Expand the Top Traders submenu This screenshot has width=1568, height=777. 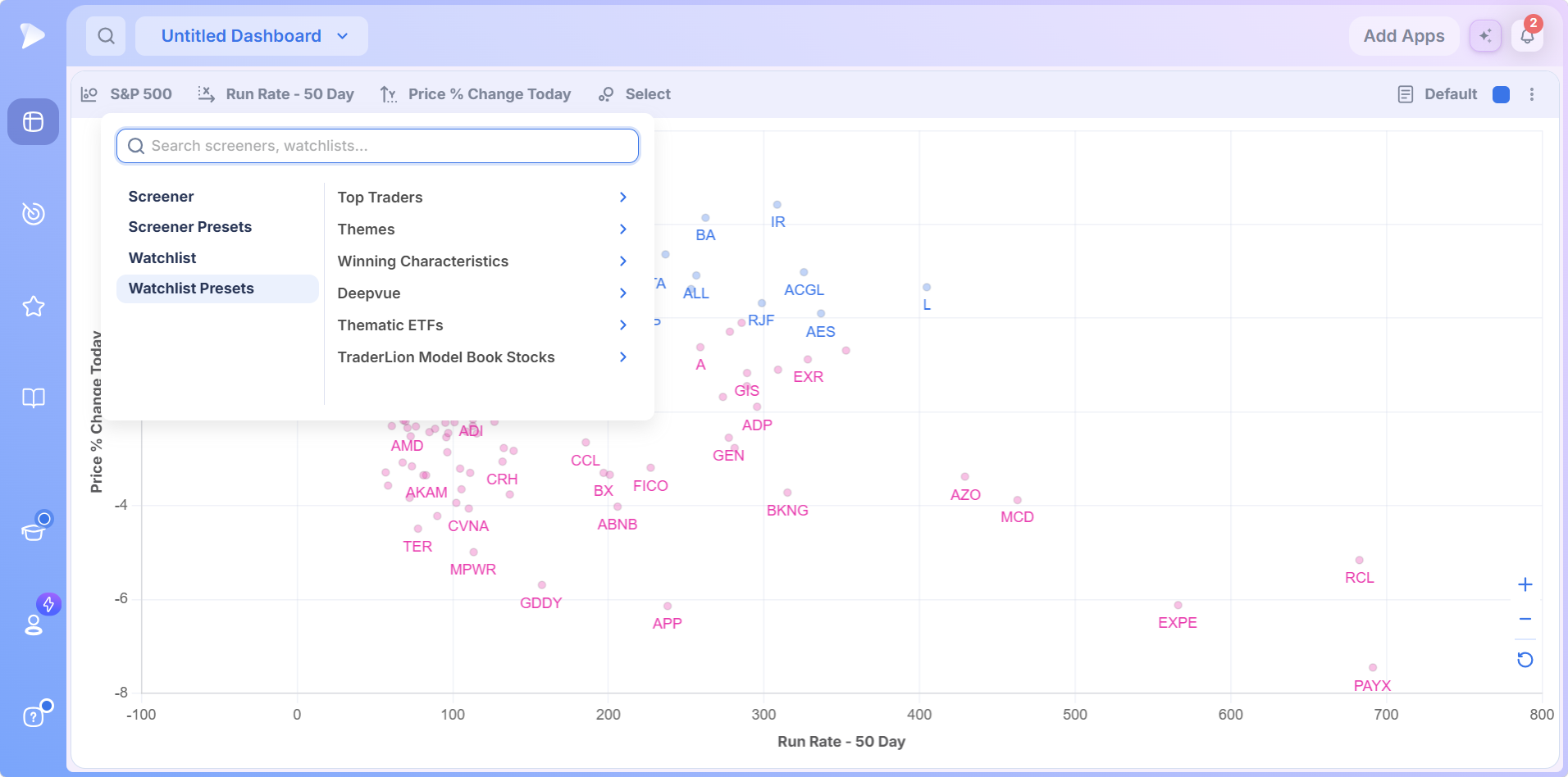(x=483, y=198)
